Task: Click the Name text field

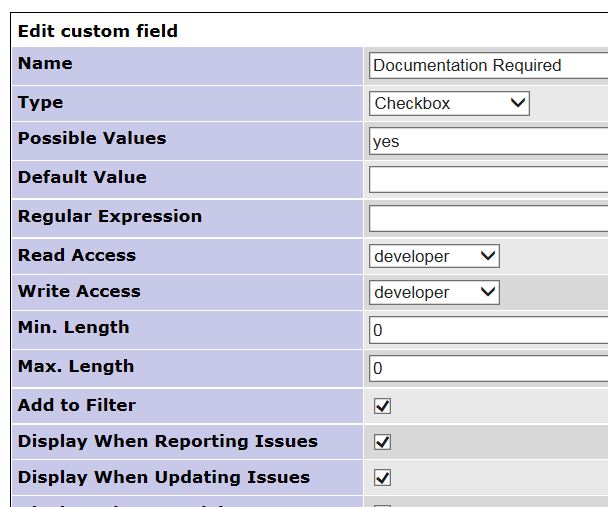Action: (x=488, y=65)
